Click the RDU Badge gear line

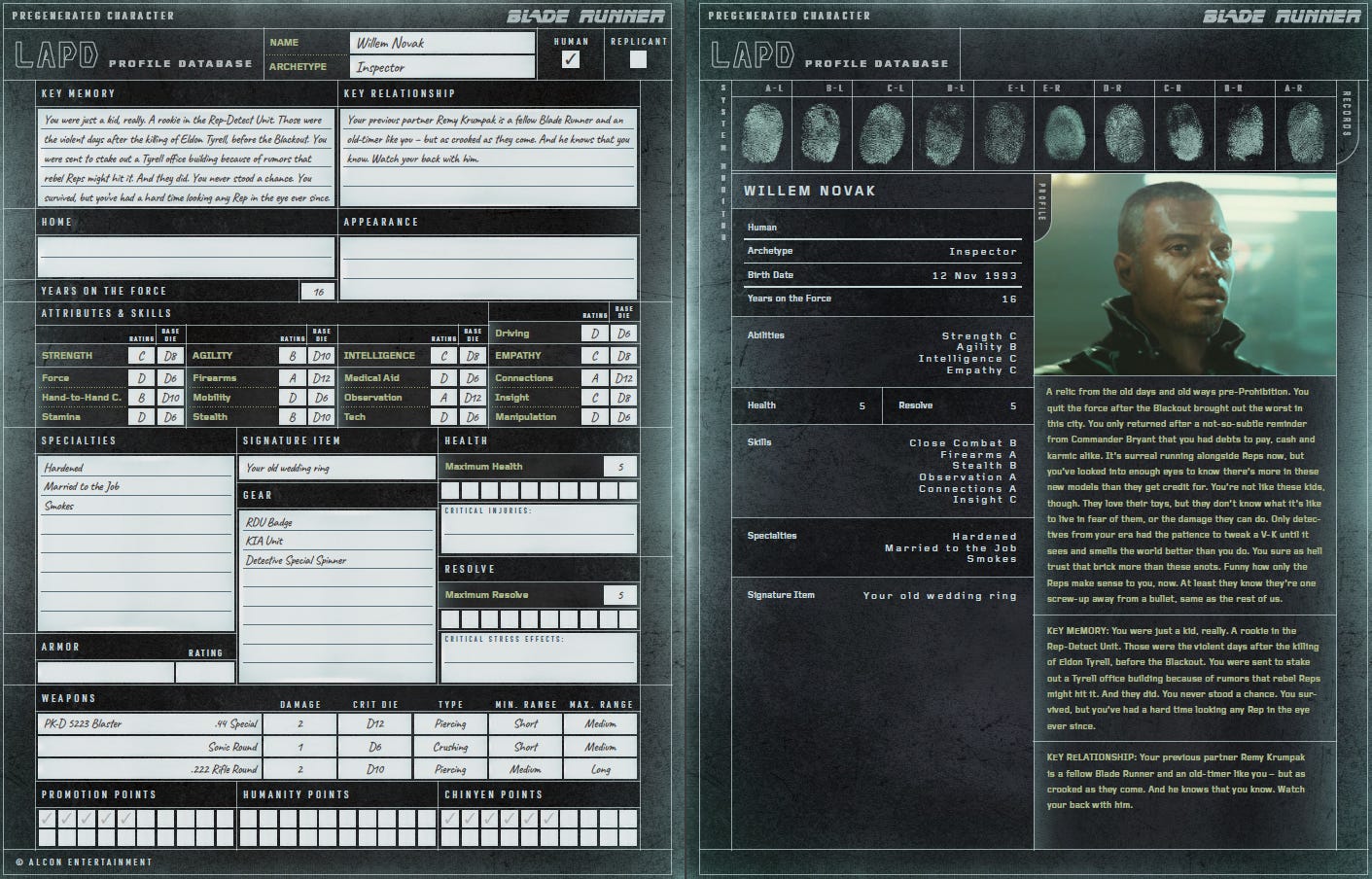point(337,522)
